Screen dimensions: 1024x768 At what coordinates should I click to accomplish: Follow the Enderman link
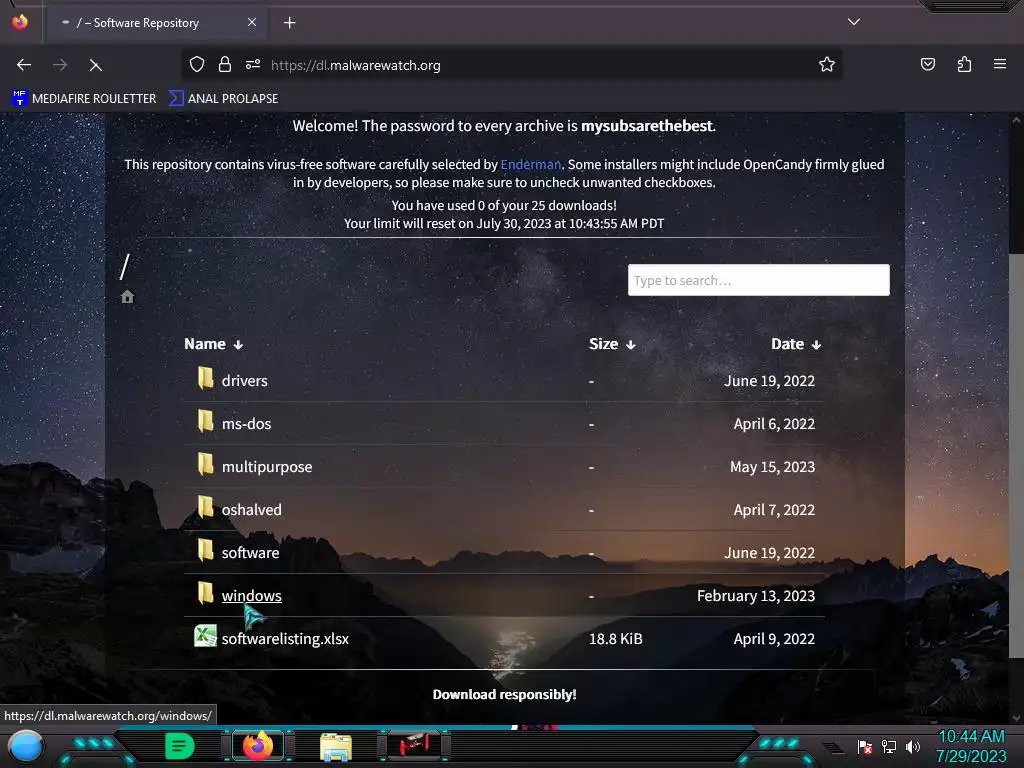530,165
